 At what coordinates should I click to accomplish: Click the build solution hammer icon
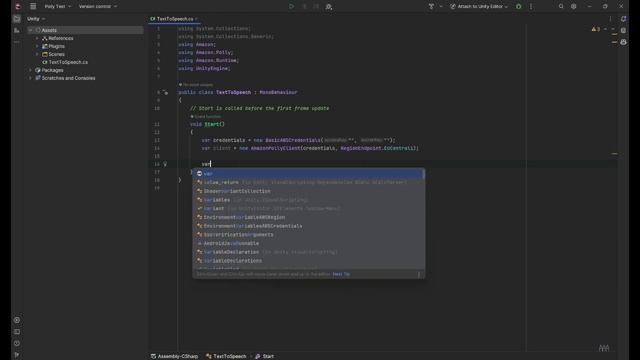(x=431, y=7)
